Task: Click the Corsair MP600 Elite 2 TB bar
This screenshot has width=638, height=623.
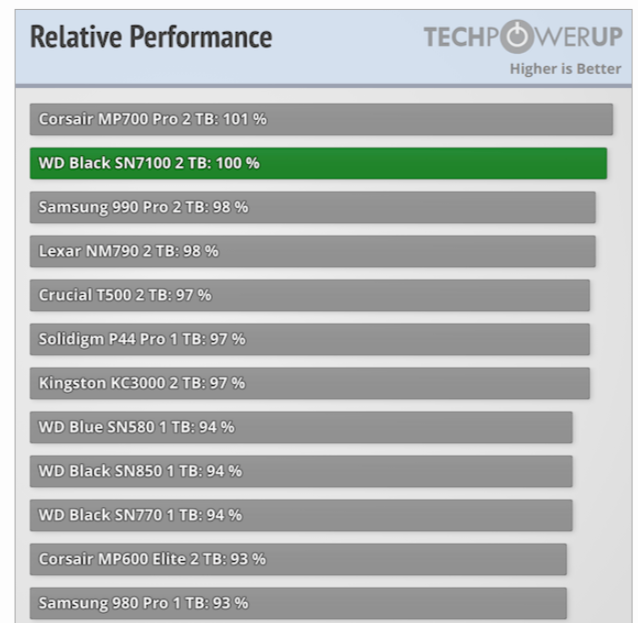Action: 297,559
